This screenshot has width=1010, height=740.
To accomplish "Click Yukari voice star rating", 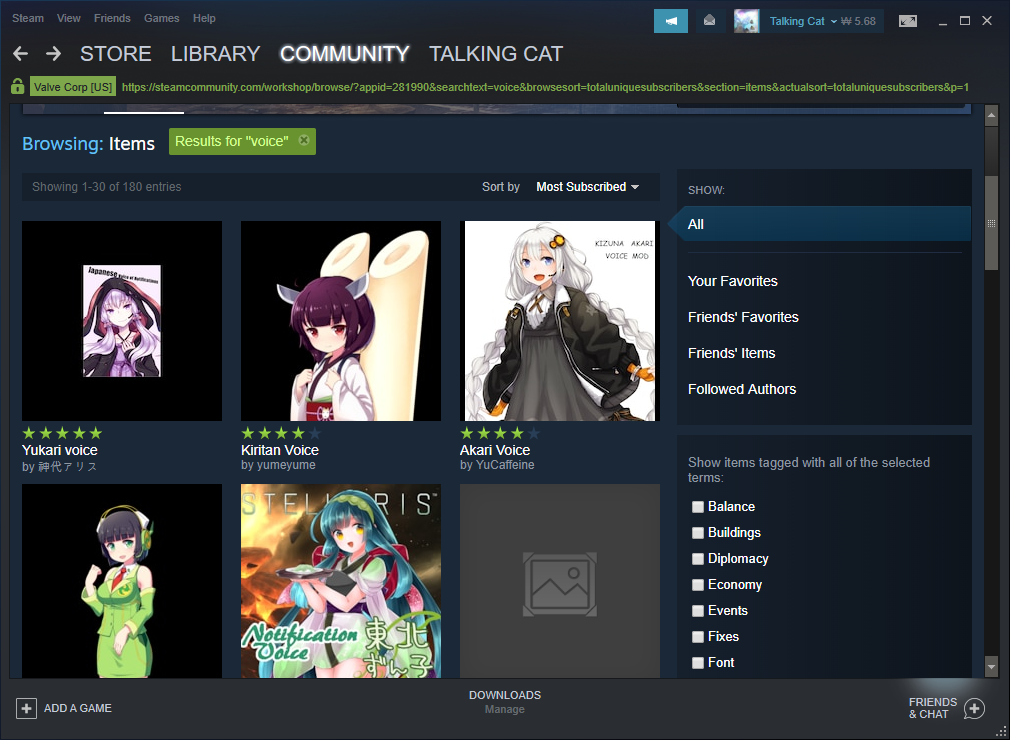I will point(62,433).
